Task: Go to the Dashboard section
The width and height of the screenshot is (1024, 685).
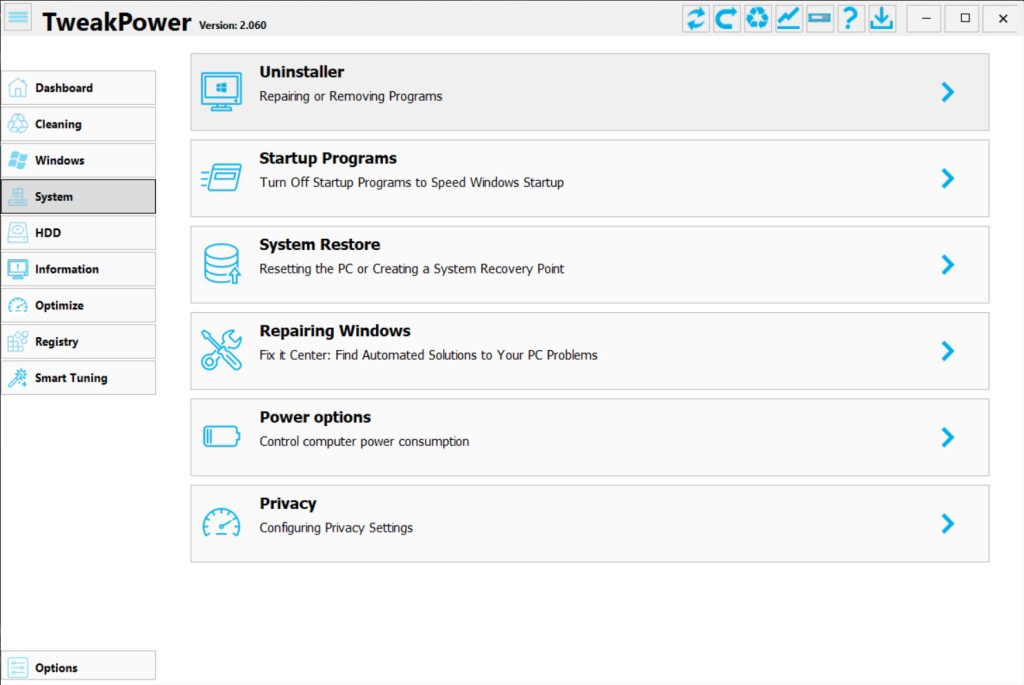Action: tap(78, 88)
